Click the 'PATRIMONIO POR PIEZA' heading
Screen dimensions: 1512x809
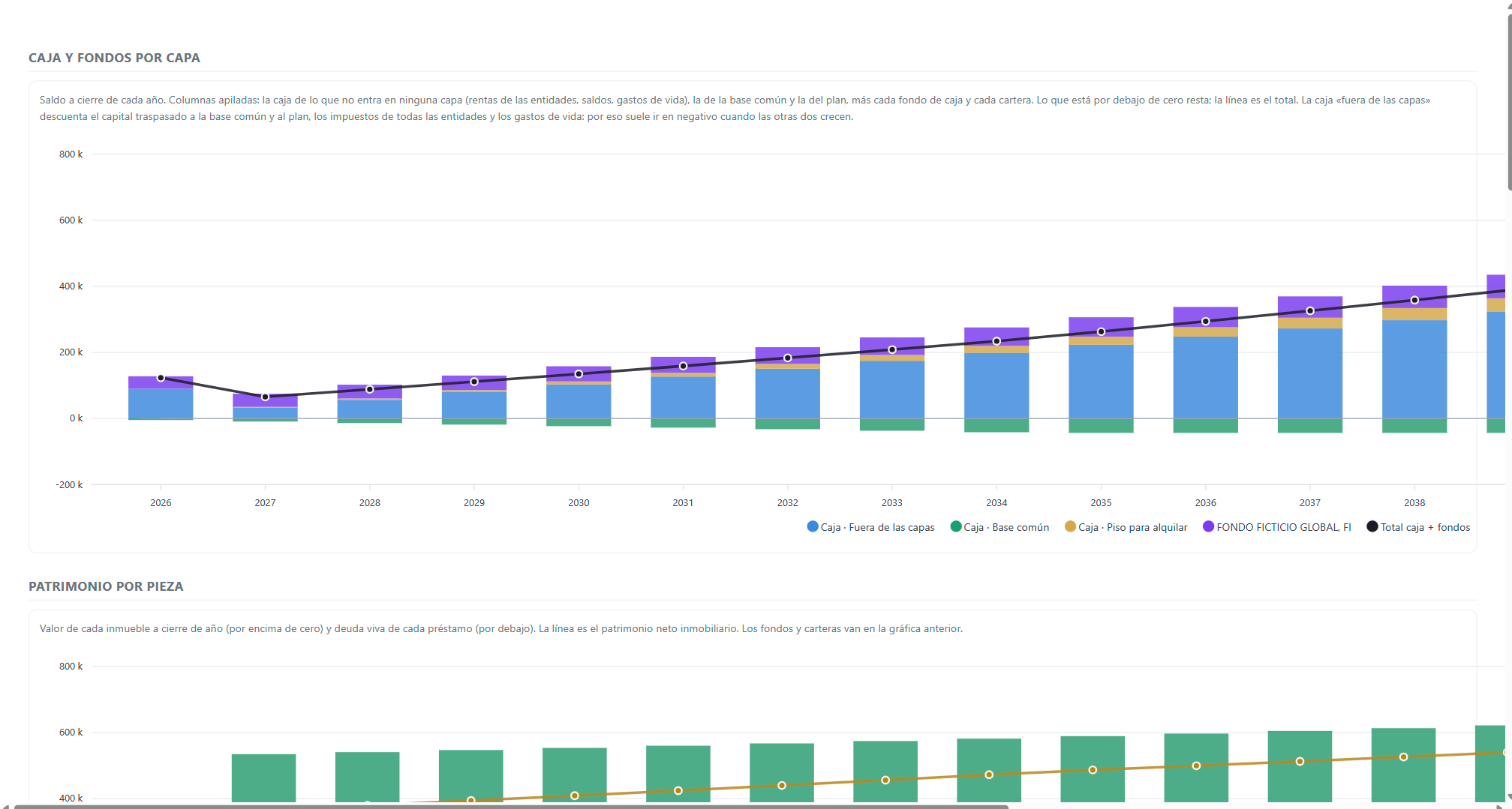coord(106,586)
